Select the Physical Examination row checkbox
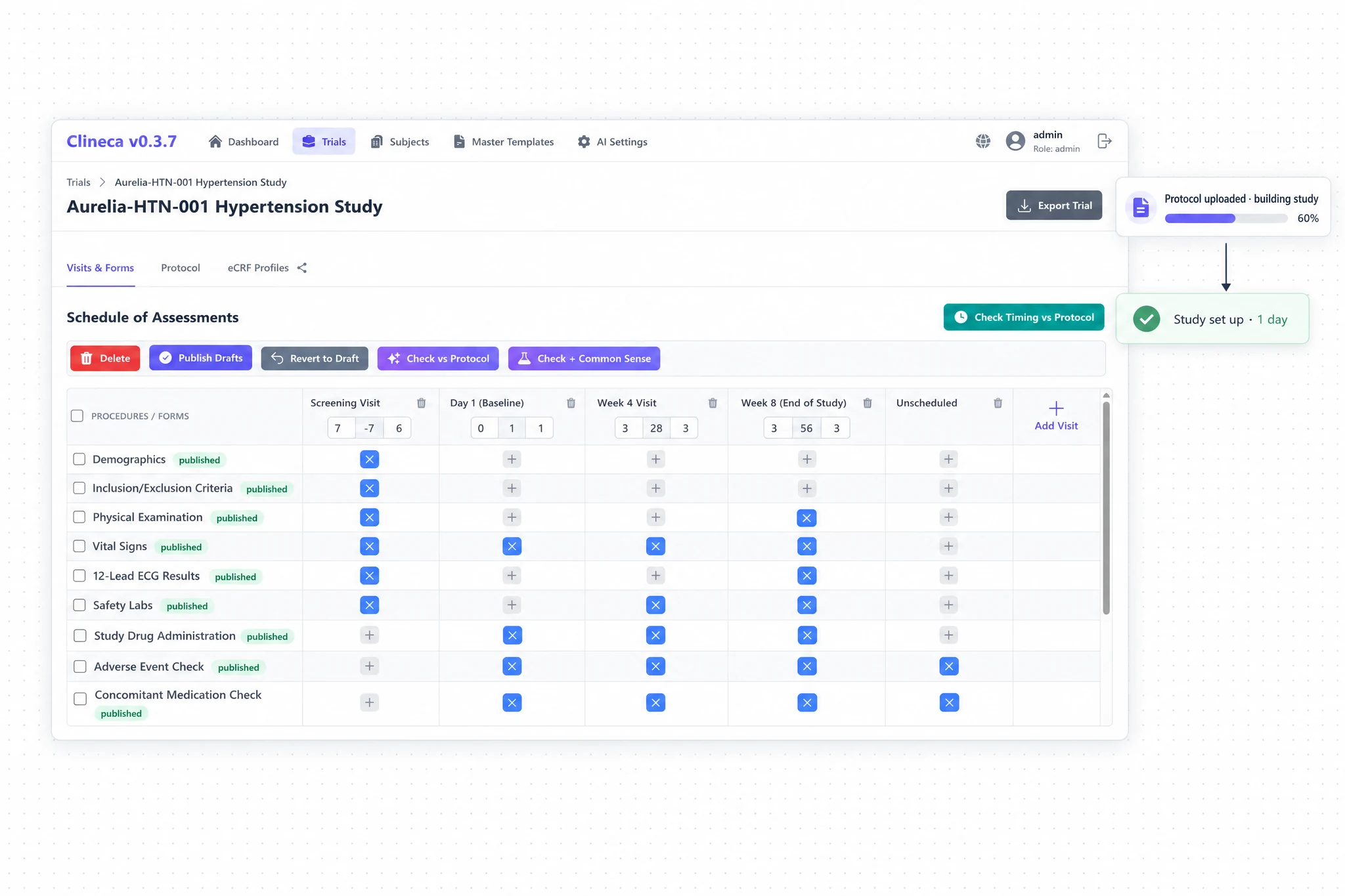The height and width of the screenshot is (896, 1345). pyautogui.click(x=79, y=517)
